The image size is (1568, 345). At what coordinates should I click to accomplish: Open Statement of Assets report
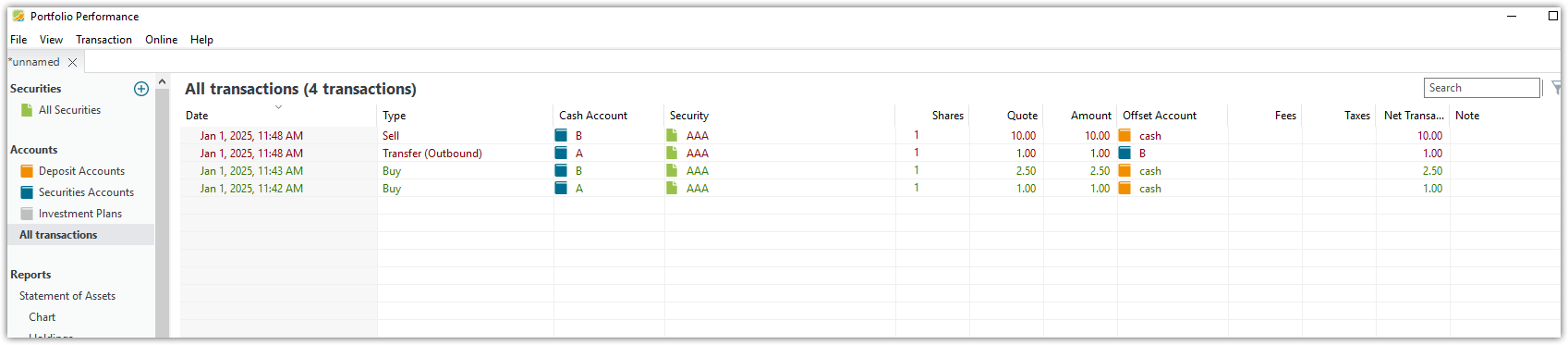tap(67, 296)
